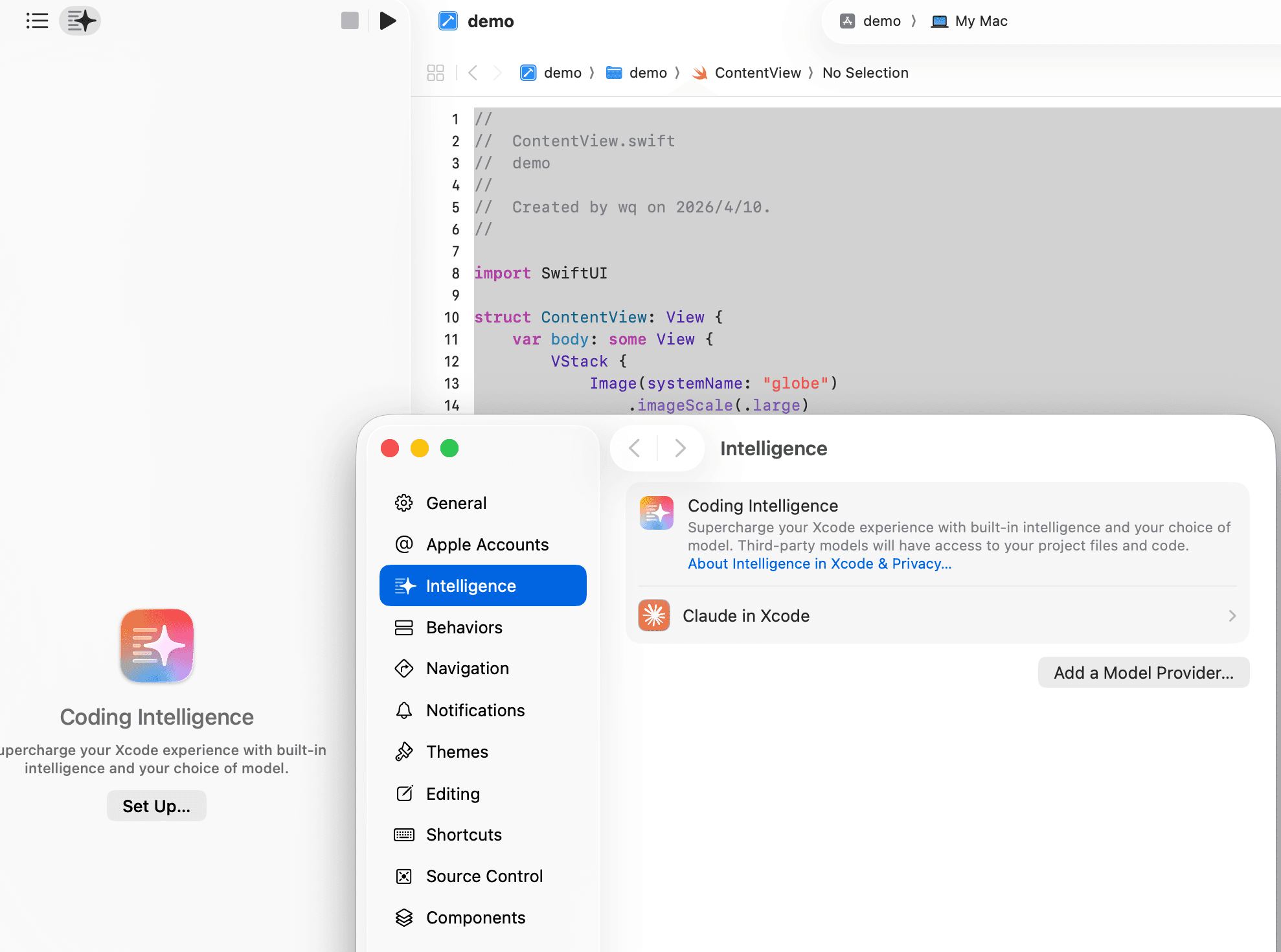
Task: Open the My Mac destination selector
Action: click(x=969, y=21)
